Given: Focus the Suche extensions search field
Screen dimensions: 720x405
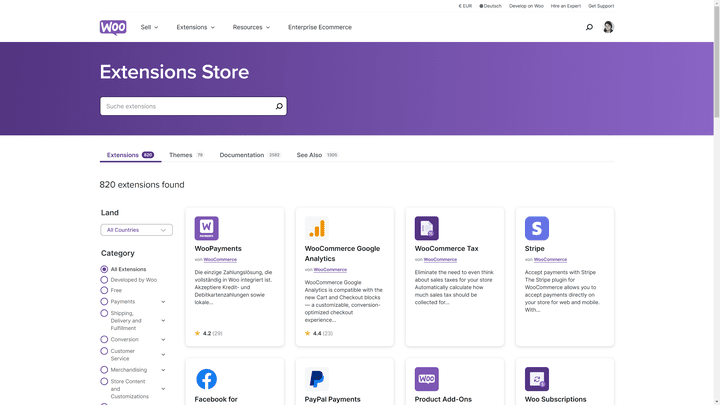Looking at the screenshot, I should pyautogui.click(x=193, y=106).
